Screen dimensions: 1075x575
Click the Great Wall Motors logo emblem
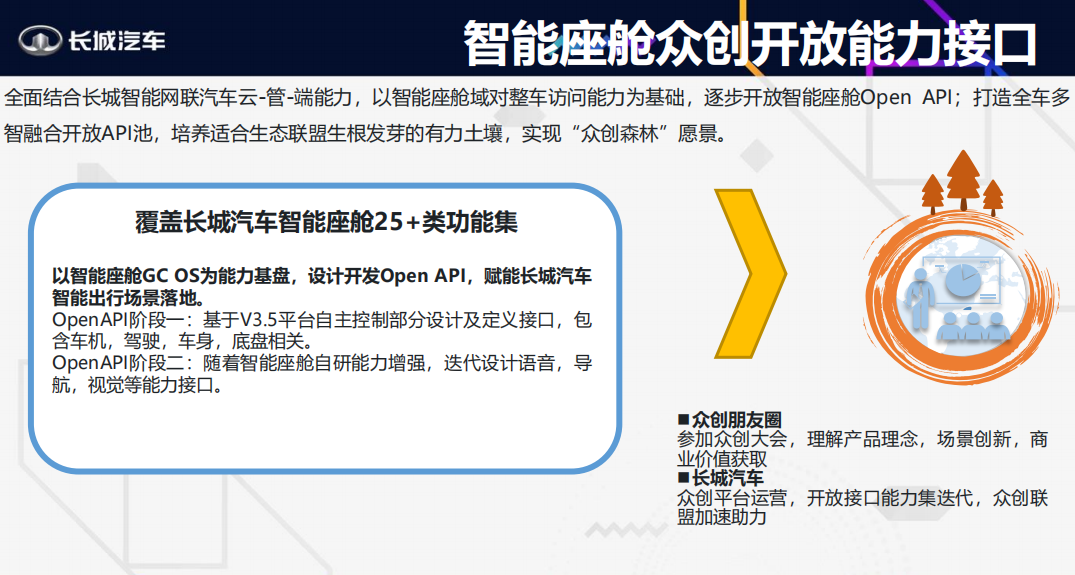pos(40,40)
